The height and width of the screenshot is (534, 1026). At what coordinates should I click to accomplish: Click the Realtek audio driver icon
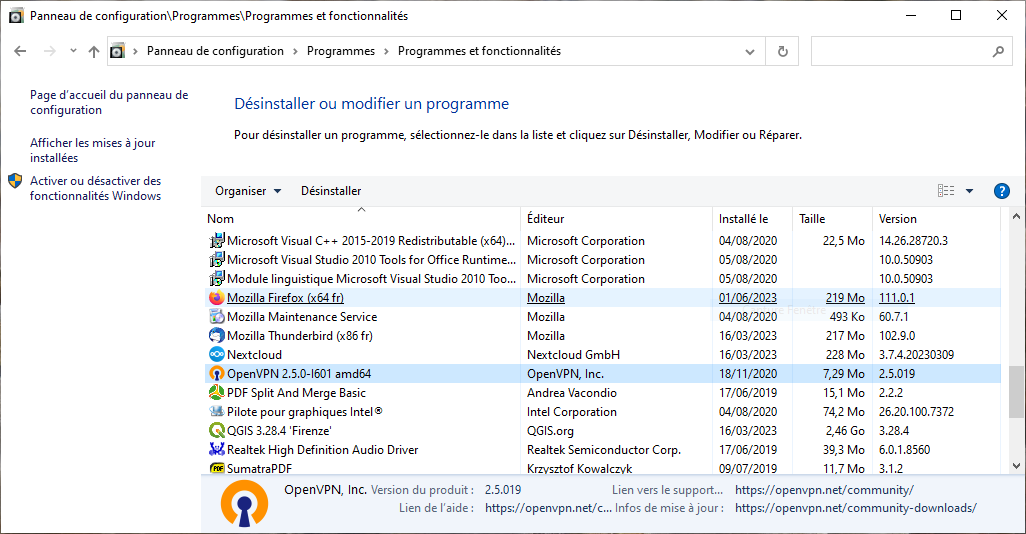click(x=216, y=450)
